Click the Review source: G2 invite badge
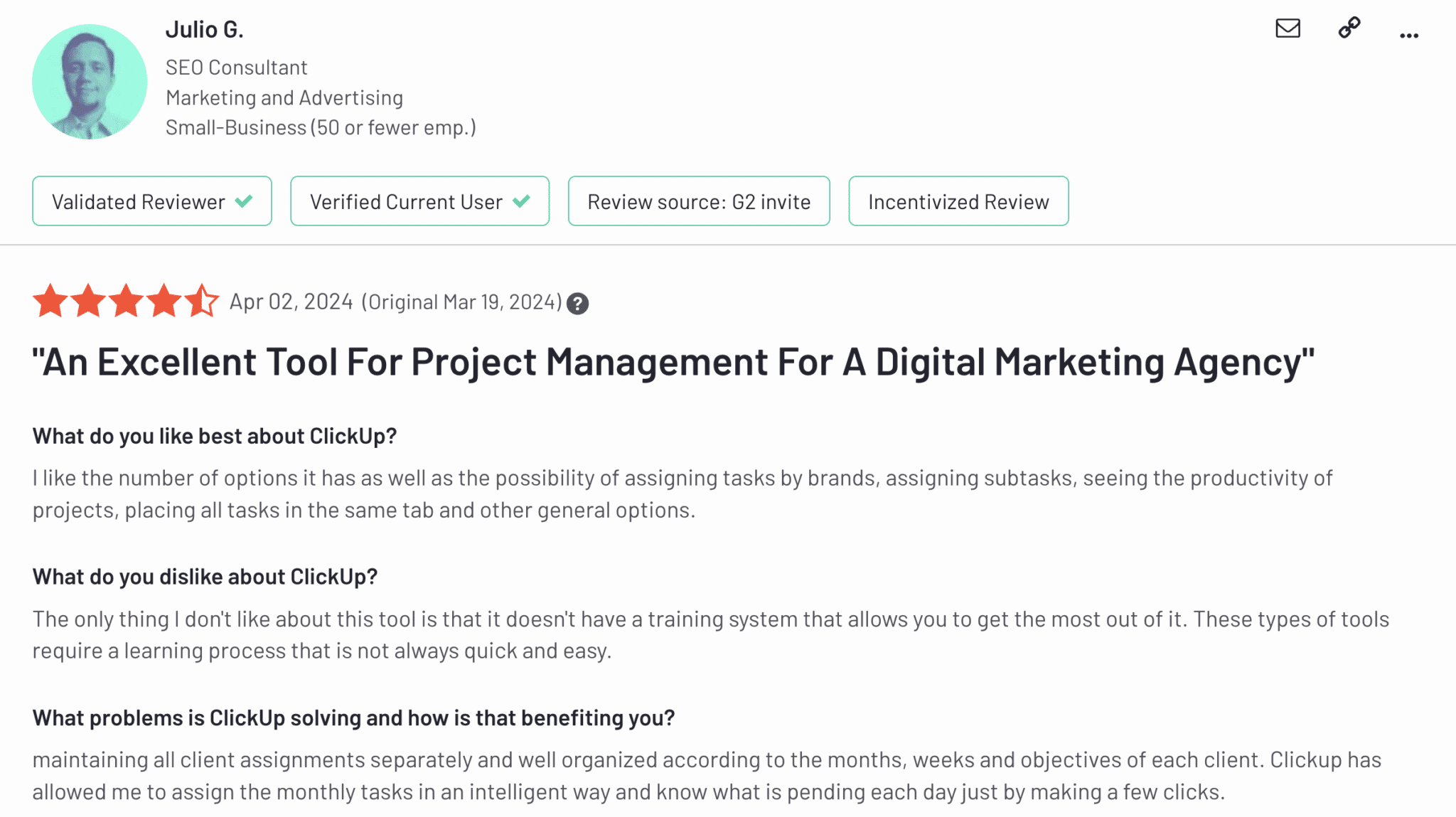Screen dimensions: 1456x817 click(x=699, y=201)
